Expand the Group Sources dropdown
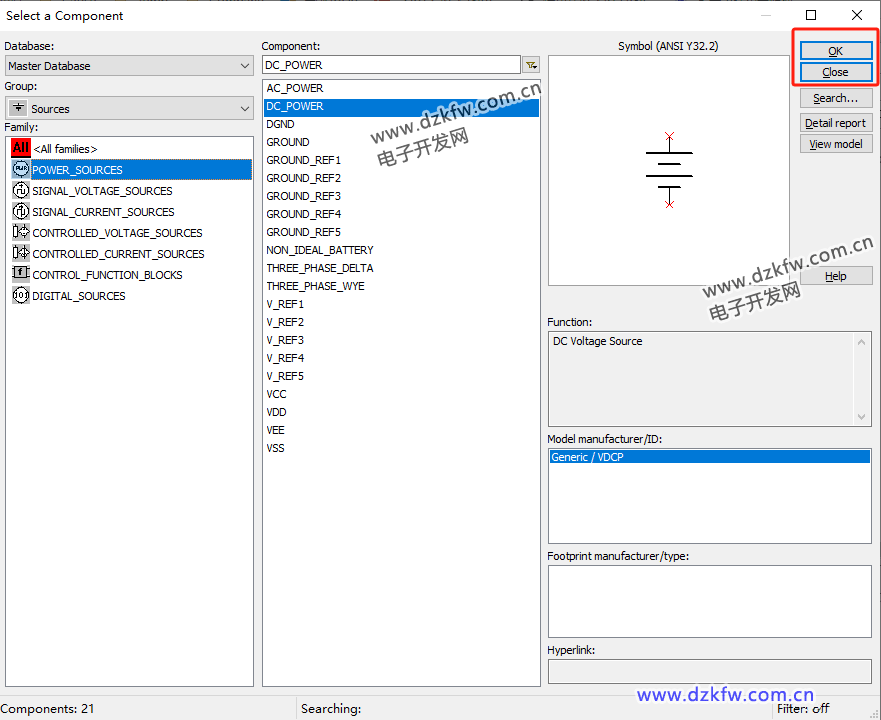The height and width of the screenshot is (720, 881). coord(128,108)
